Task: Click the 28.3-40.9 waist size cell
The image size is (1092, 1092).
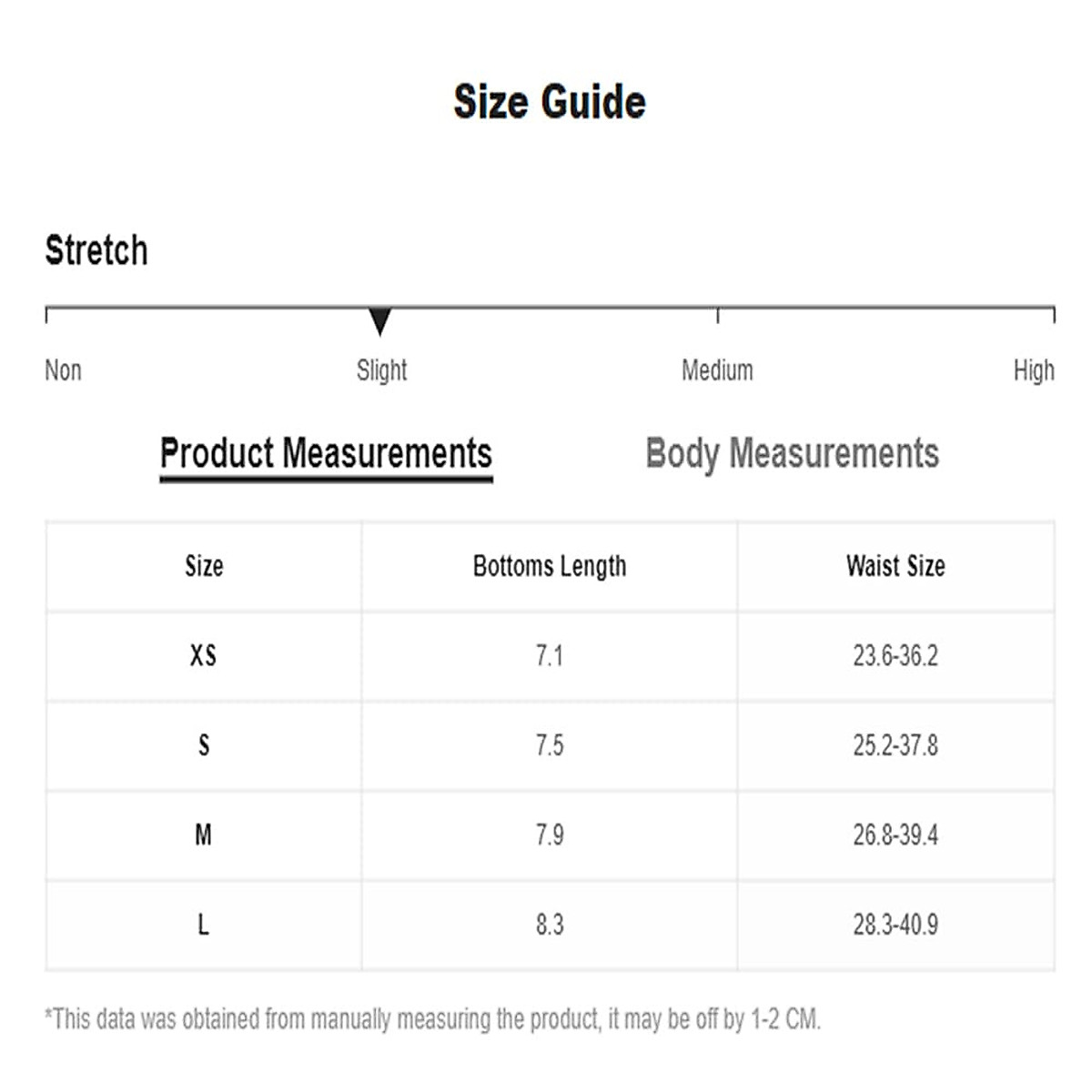Action: click(895, 925)
